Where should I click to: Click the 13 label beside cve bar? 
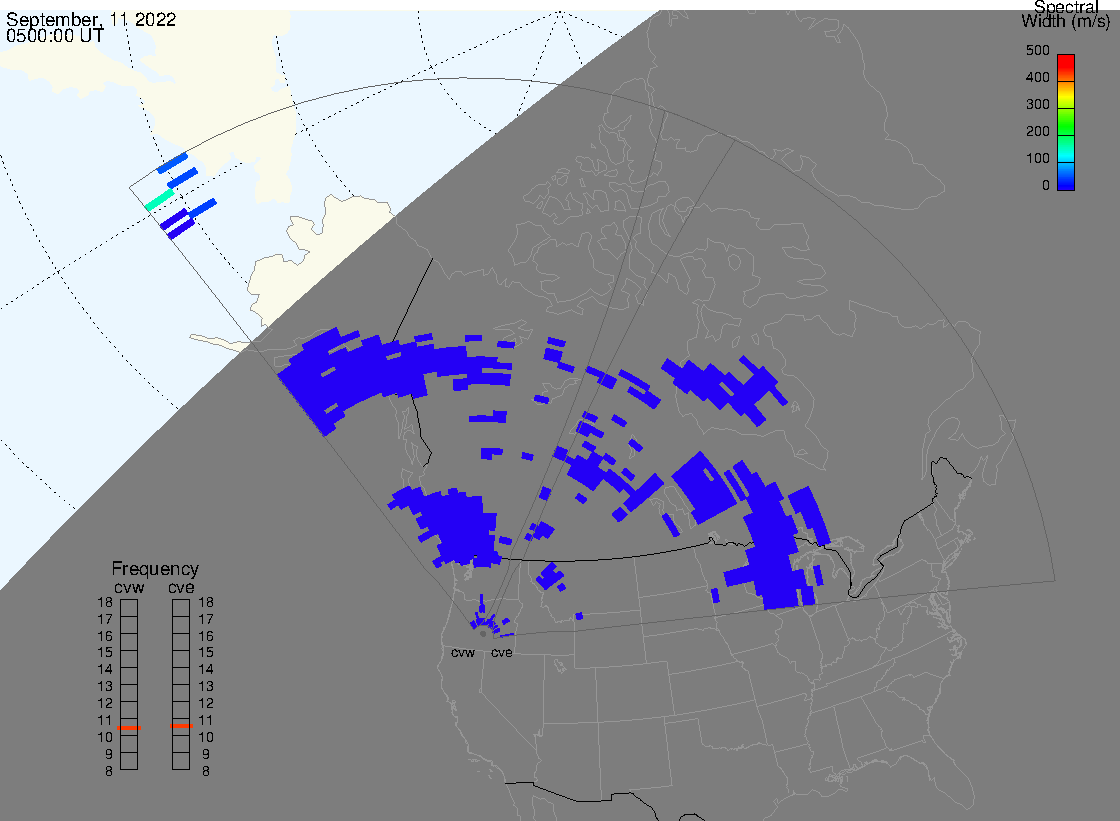tap(206, 687)
